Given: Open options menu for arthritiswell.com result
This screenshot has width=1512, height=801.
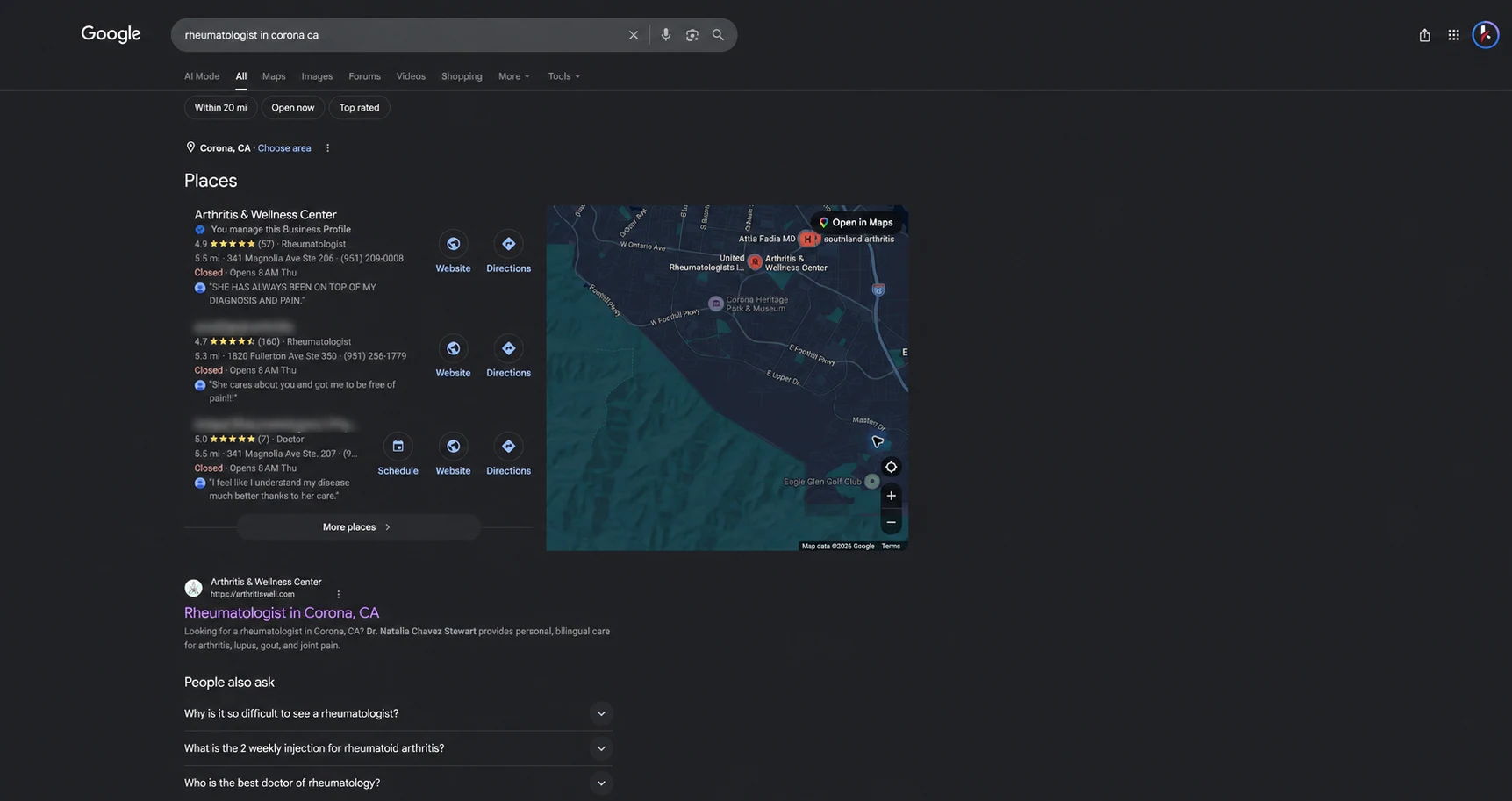Looking at the screenshot, I should pos(338,594).
